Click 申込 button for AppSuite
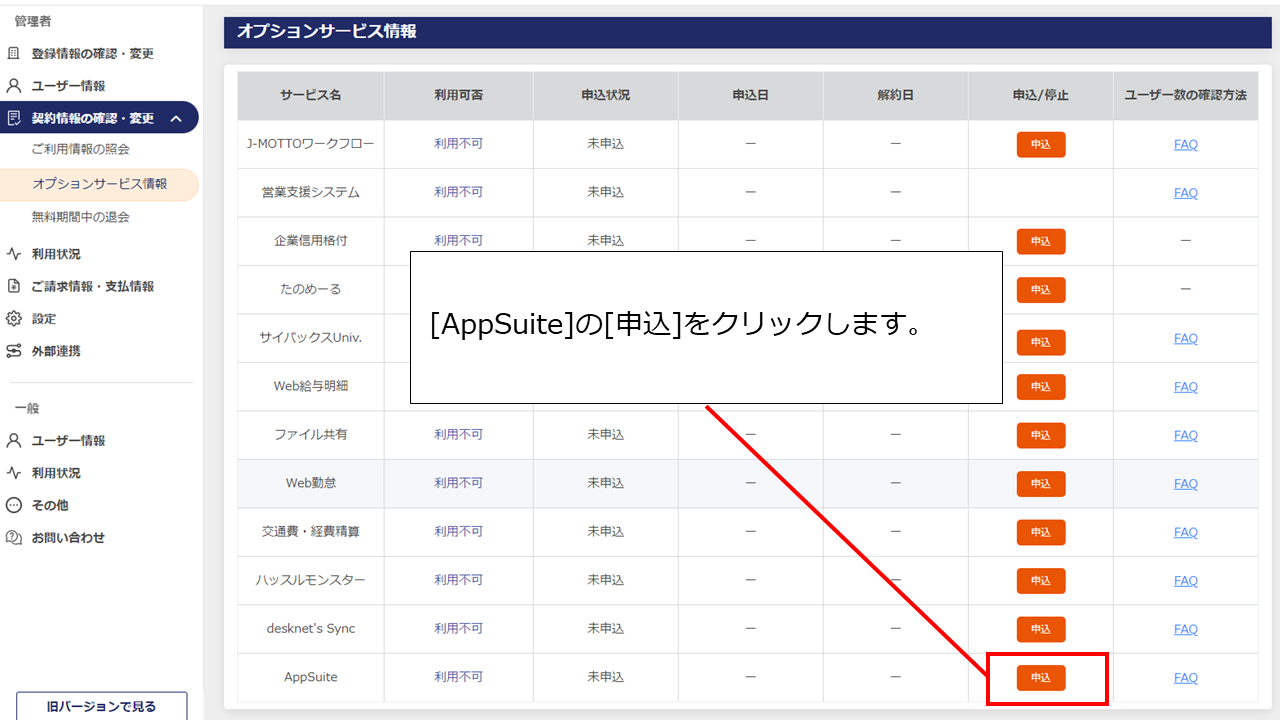Screen dimensions: 1280x720 pyautogui.click(x=1041, y=677)
